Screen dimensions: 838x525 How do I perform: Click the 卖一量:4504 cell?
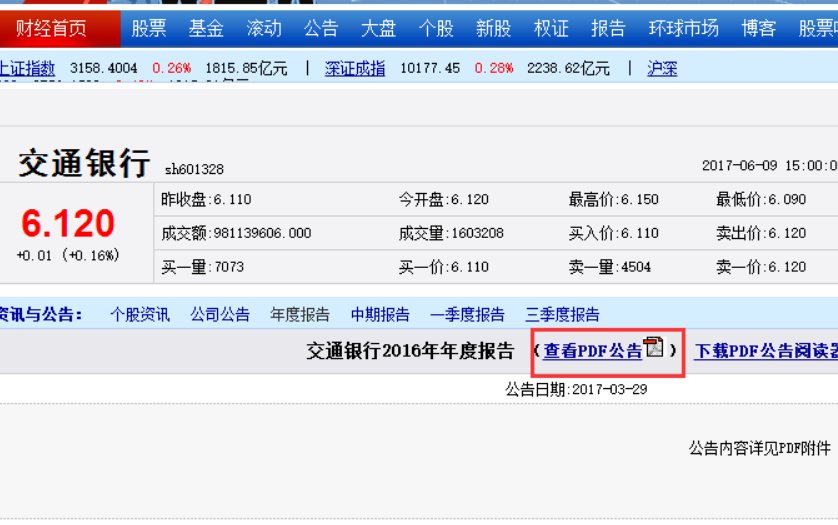(x=609, y=267)
